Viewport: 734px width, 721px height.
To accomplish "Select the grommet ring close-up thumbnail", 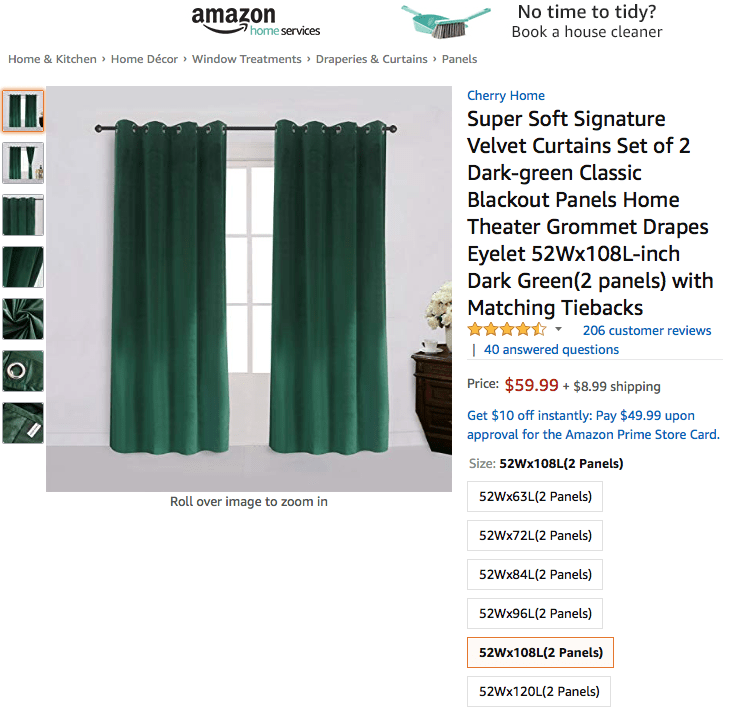I will click(23, 371).
